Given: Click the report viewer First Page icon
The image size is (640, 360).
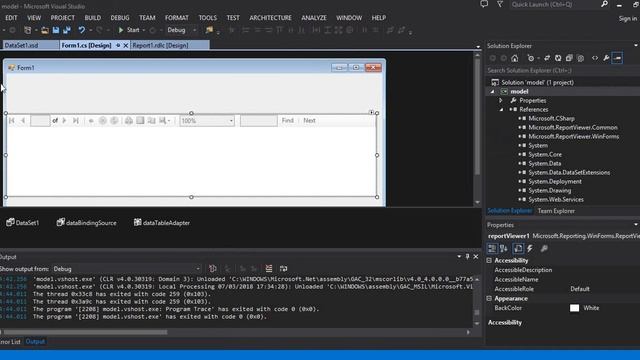Looking at the screenshot, I should [12, 121].
